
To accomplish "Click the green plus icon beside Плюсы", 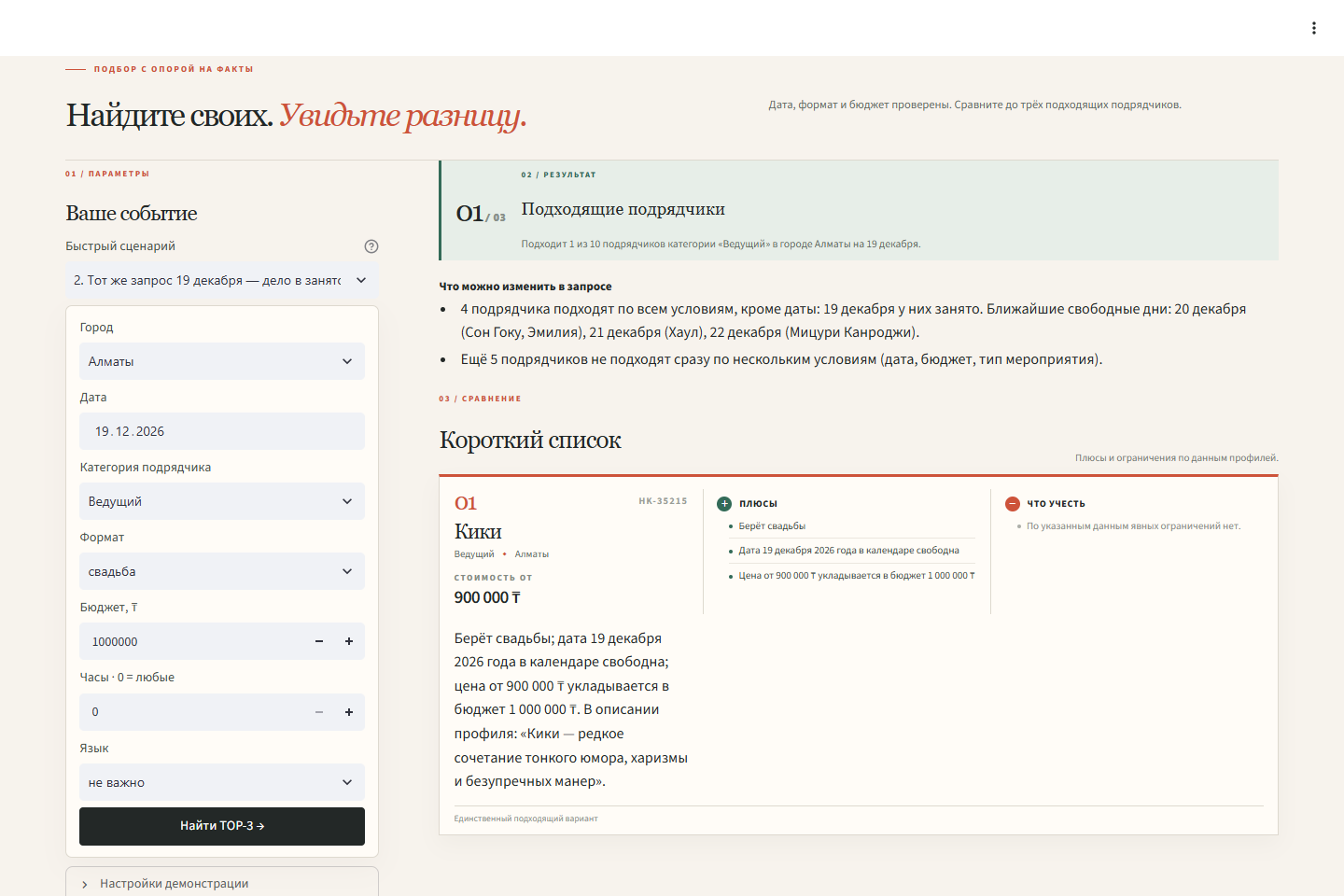I will pyautogui.click(x=724, y=504).
